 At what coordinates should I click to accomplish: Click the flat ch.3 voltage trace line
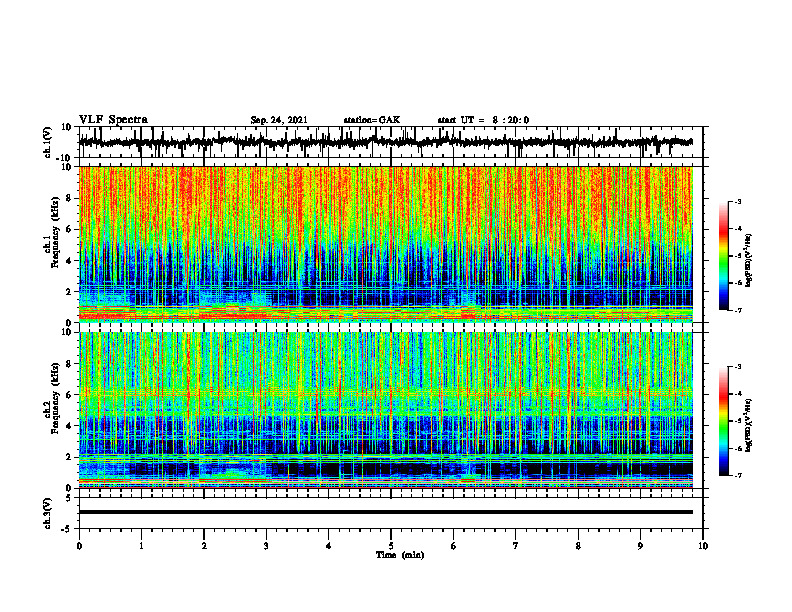pos(386,512)
